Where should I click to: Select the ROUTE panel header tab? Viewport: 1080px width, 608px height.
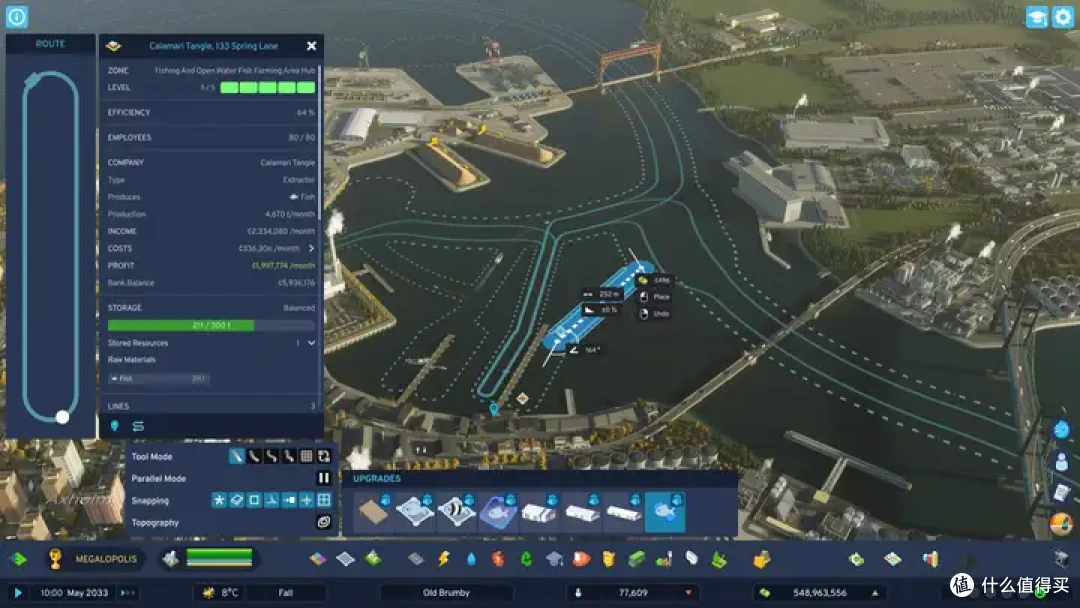50,44
